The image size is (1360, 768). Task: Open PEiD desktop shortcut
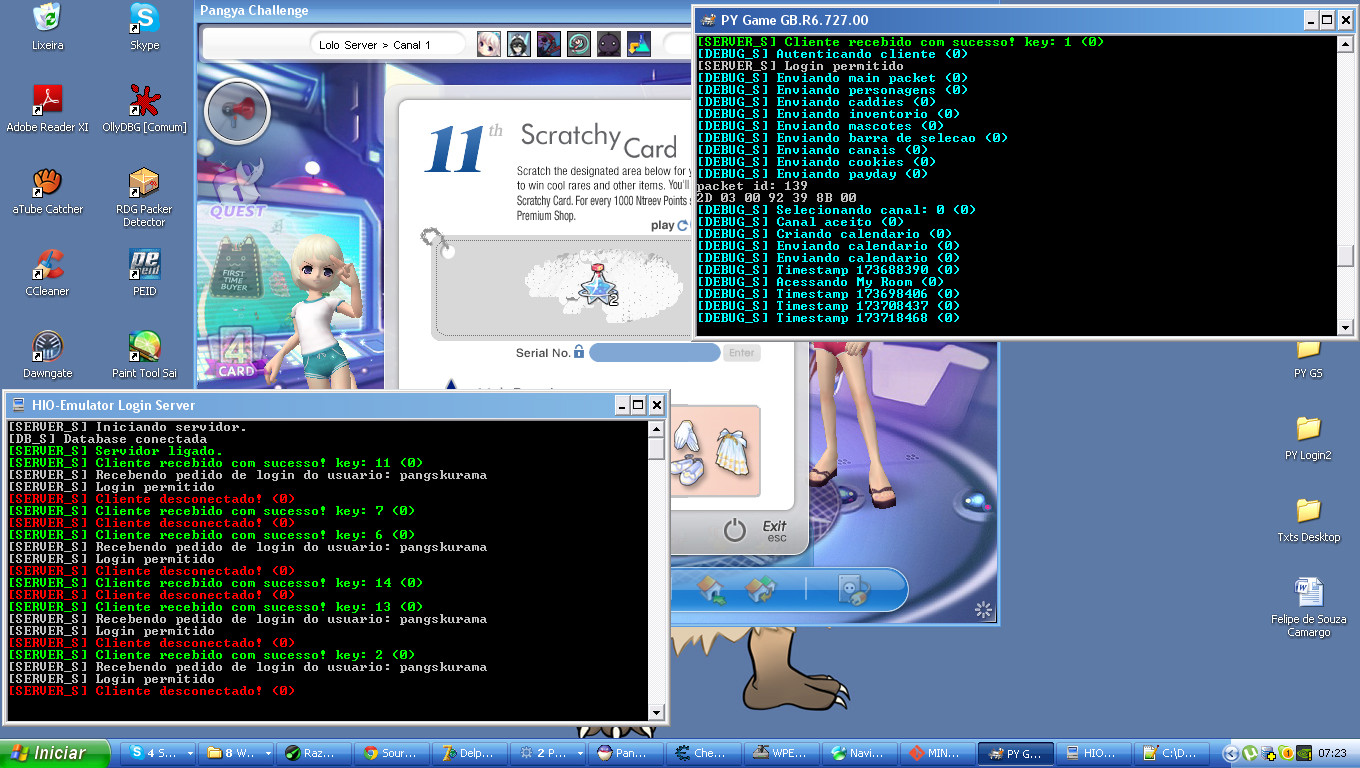[x=145, y=272]
